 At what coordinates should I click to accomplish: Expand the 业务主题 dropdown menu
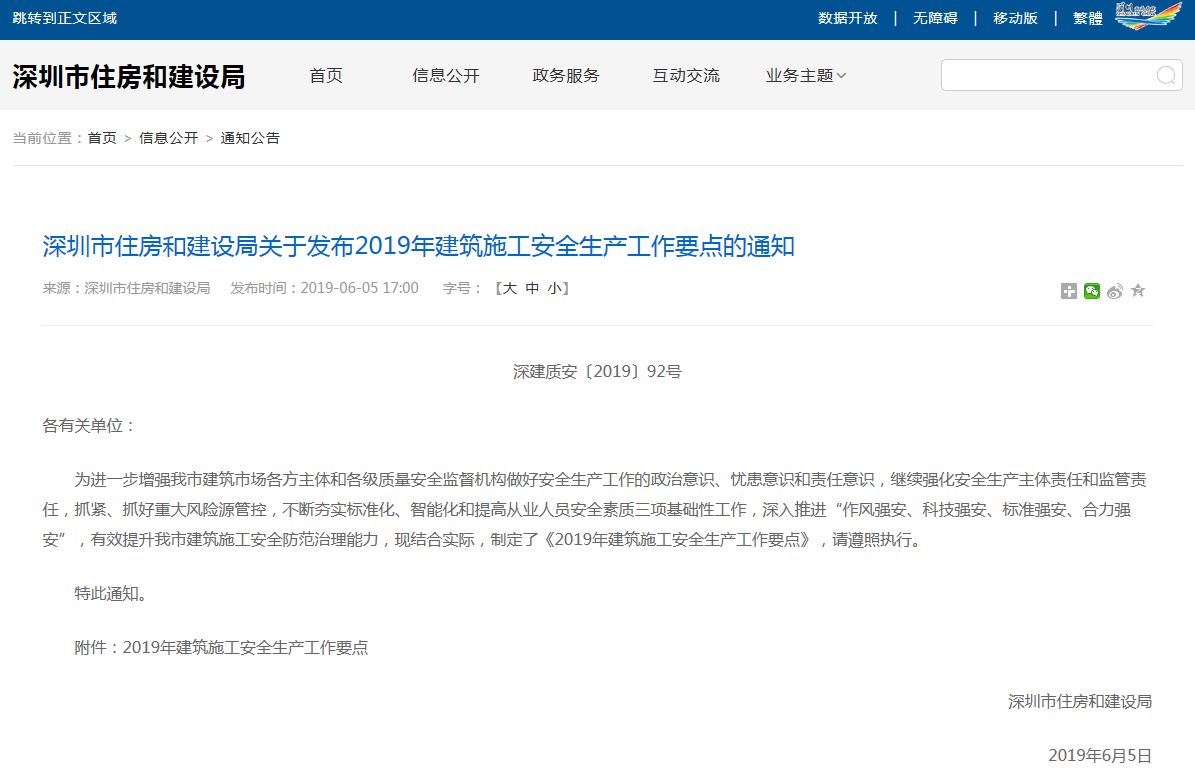(806, 74)
